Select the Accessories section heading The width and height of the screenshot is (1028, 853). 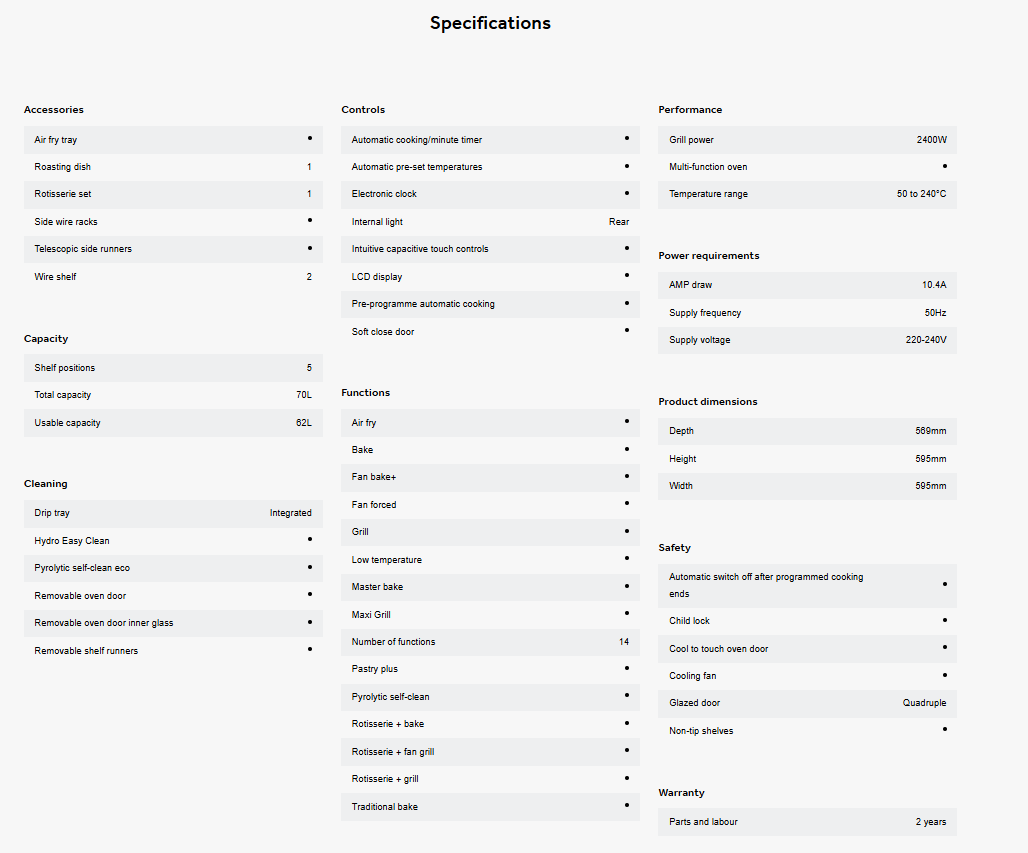(54, 110)
